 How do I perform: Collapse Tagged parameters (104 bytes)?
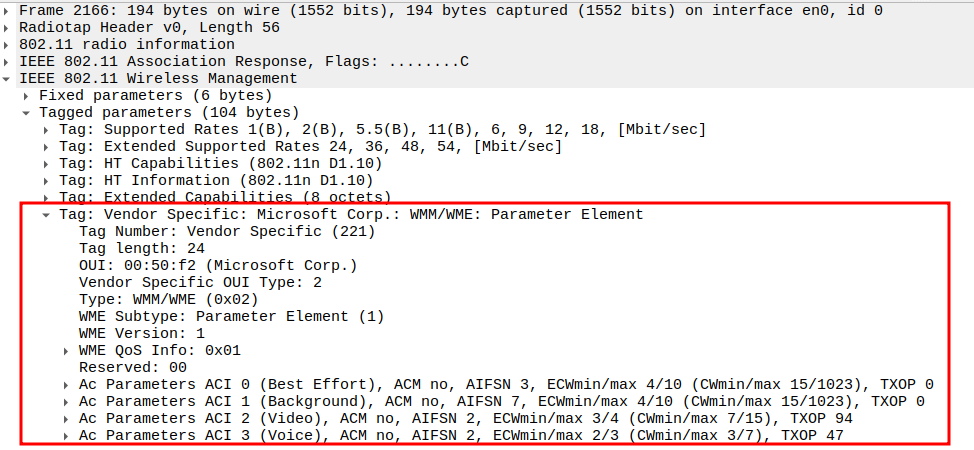[x=28, y=113]
